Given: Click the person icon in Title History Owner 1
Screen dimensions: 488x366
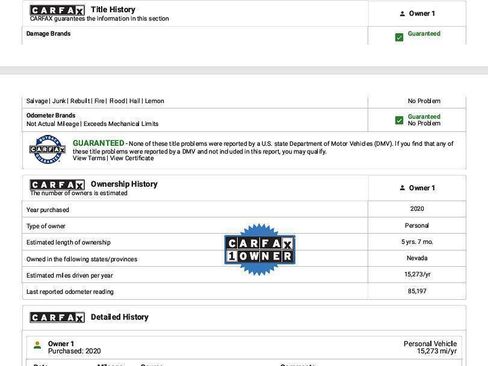Looking at the screenshot, I should [402, 14].
